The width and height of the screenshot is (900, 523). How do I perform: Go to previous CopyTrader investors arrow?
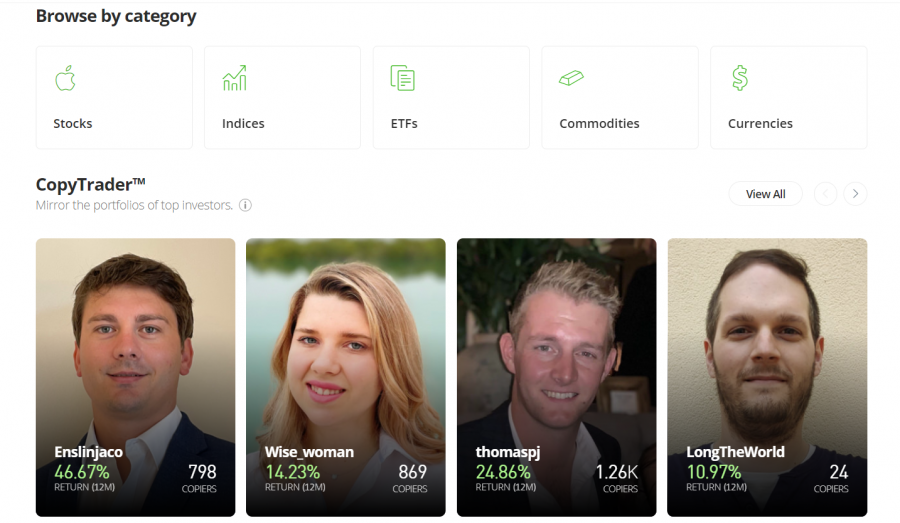[825, 194]
